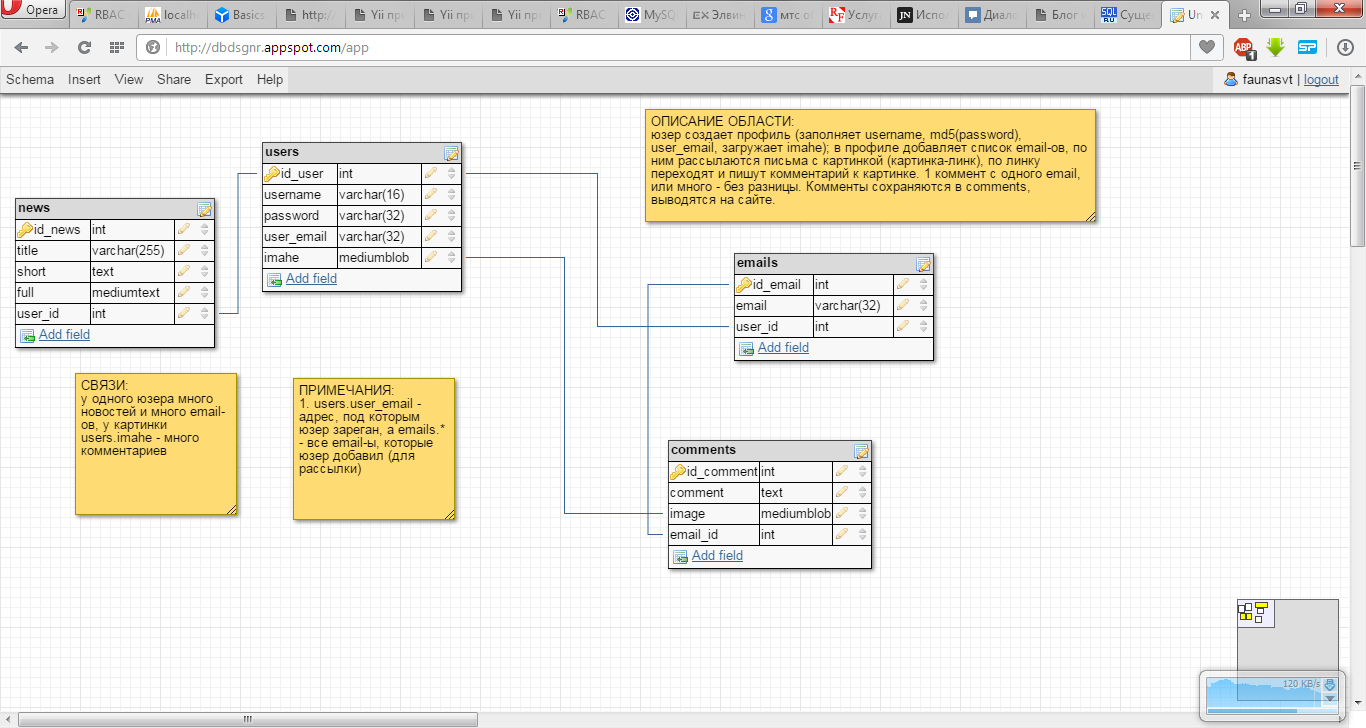Screen dimensions: 1366x728
Task: Click Add field link in users table
Action: 311,279
